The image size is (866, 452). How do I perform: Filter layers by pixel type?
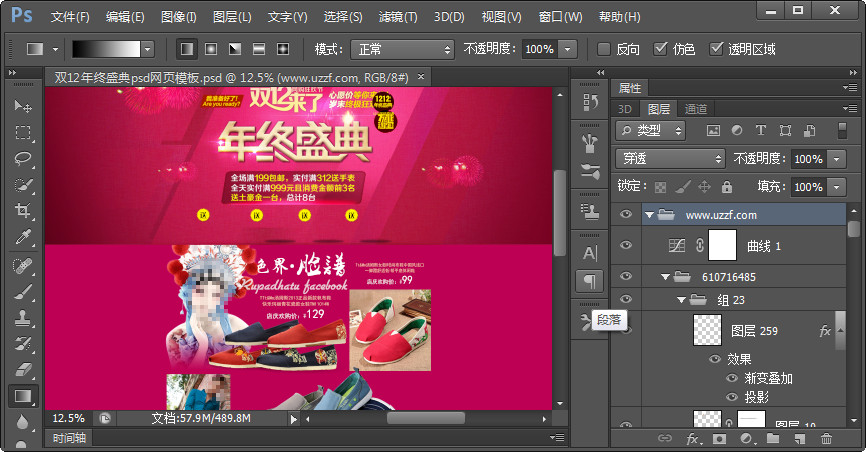click(x=713, y=130)
